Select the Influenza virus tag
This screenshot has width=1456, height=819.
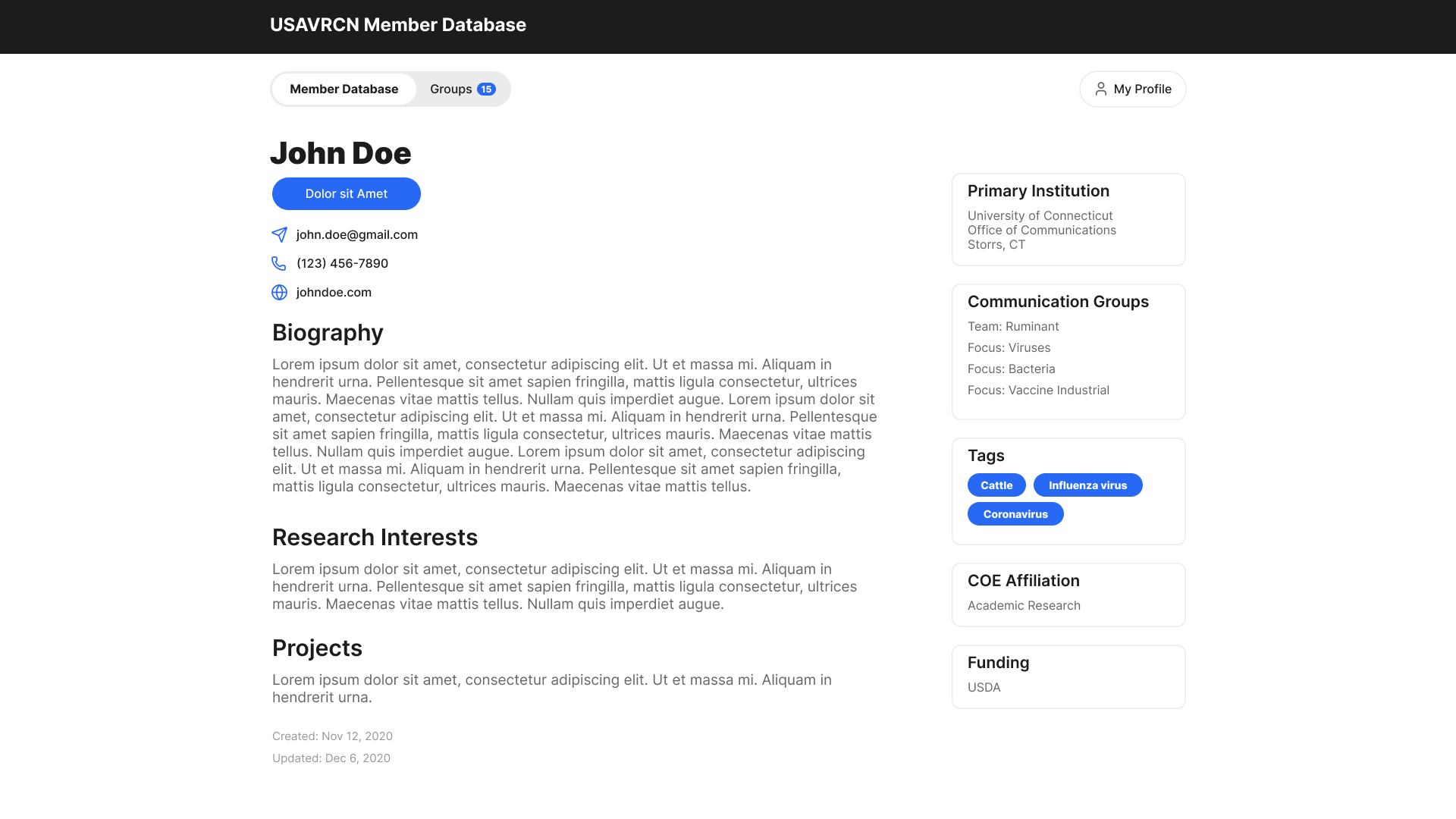coord(1087,485)
